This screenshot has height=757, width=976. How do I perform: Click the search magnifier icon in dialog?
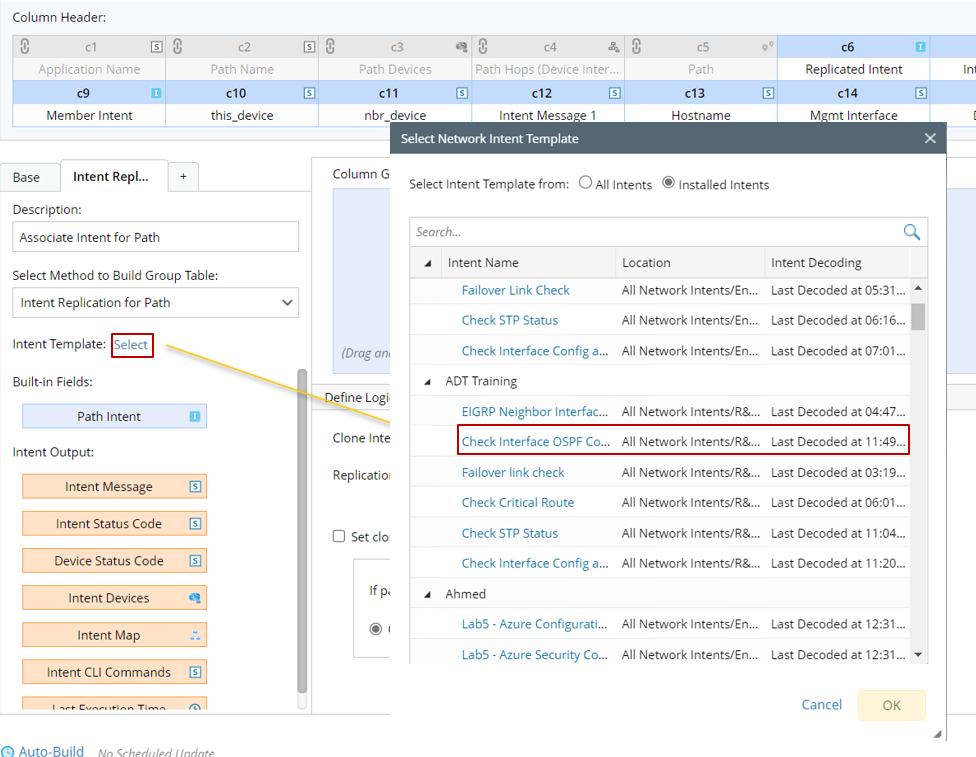click(911, 232)
